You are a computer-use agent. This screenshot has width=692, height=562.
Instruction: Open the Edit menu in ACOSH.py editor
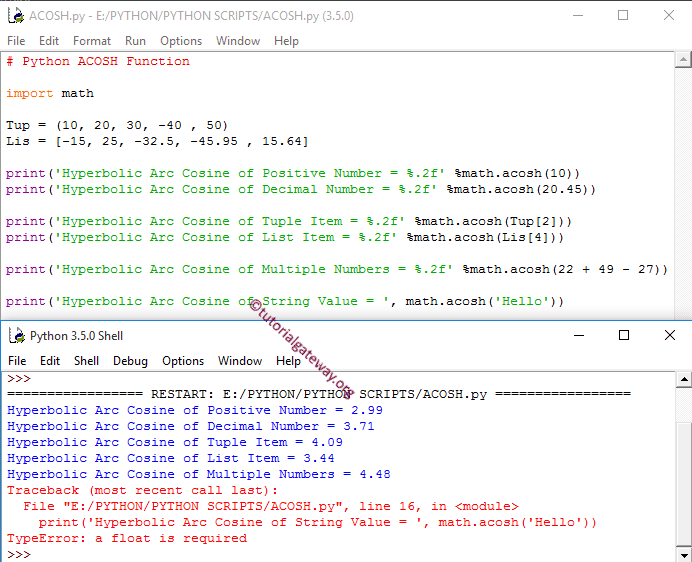[x=49, y=41]
